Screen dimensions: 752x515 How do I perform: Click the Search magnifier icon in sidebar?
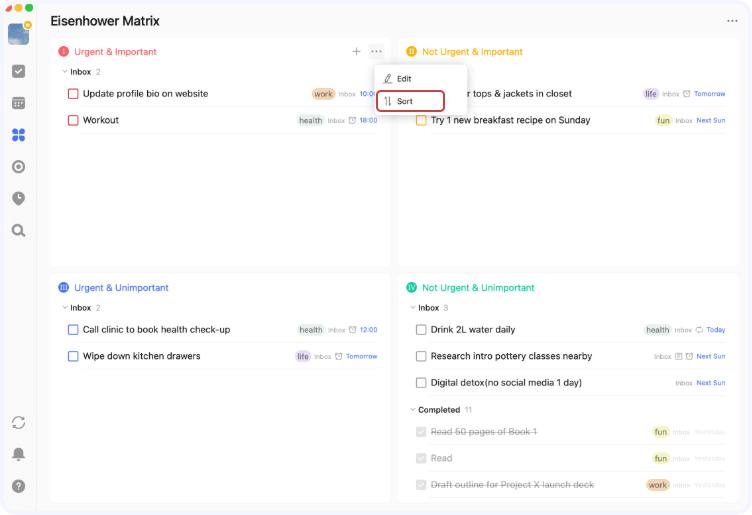click(18, 231)
